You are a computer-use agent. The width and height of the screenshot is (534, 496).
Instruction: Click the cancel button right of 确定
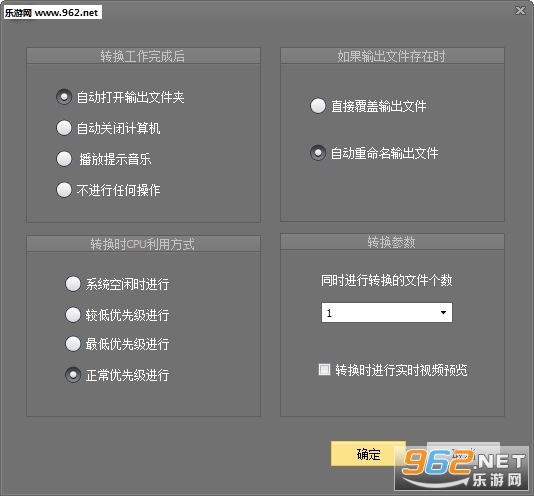(x=463, y=454)
